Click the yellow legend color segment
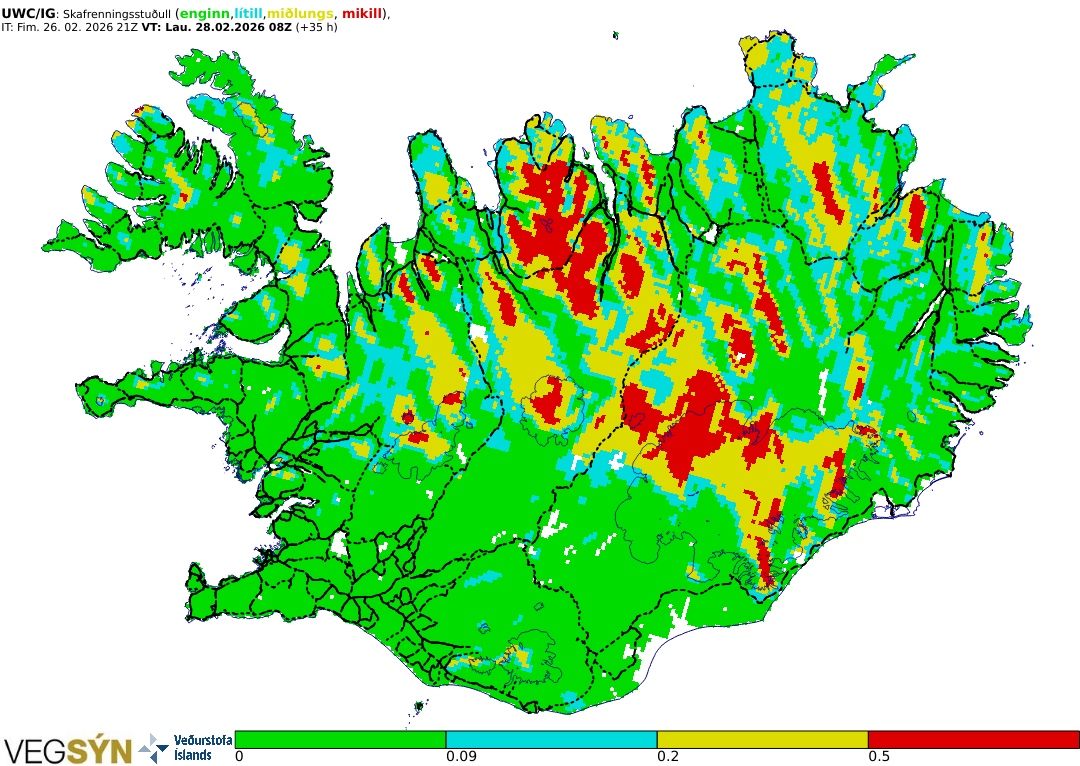 point(762,740)
